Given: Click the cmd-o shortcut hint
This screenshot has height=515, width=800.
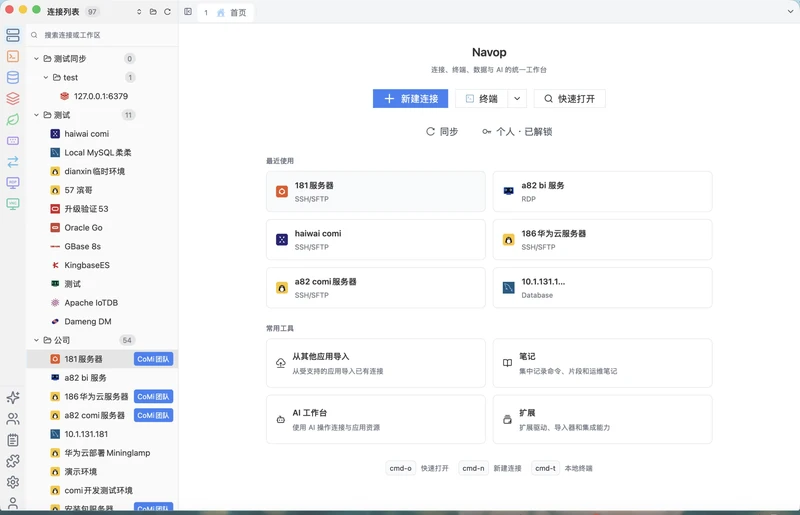Looking at the screenshot, I should point(400,468).
